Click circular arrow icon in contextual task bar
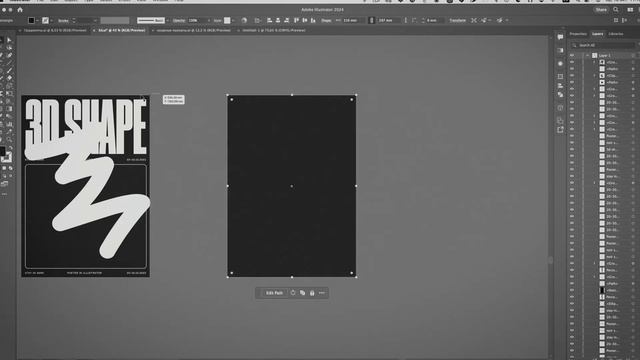 (293, 293)
